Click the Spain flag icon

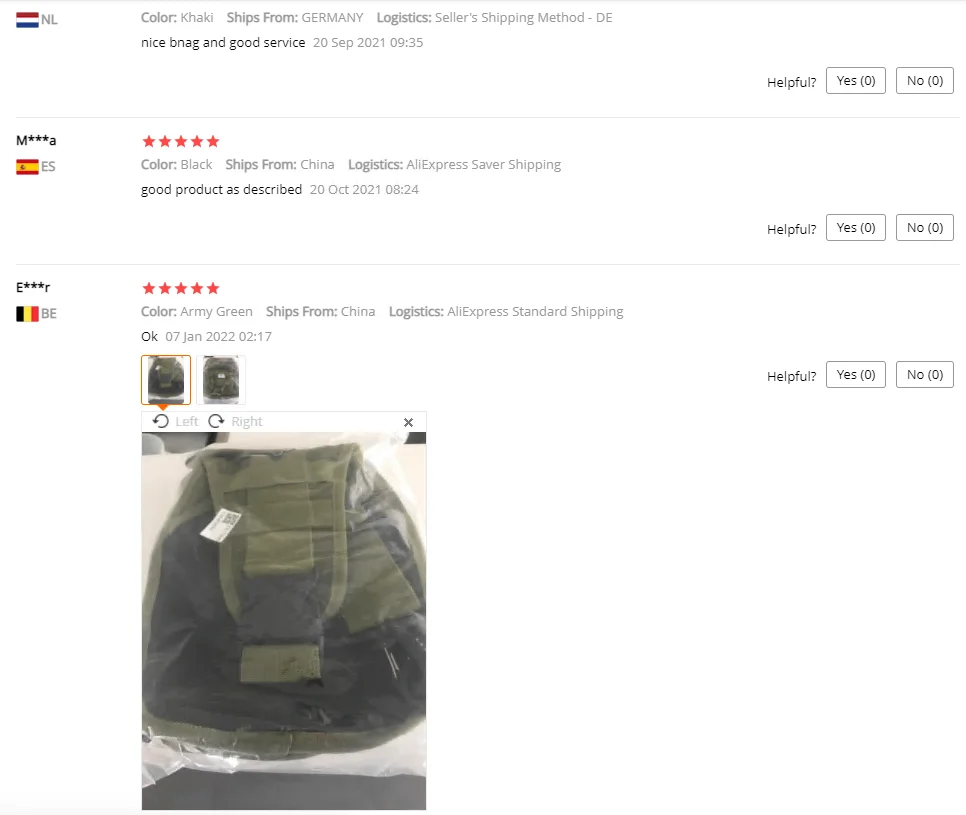coord(27,167)
